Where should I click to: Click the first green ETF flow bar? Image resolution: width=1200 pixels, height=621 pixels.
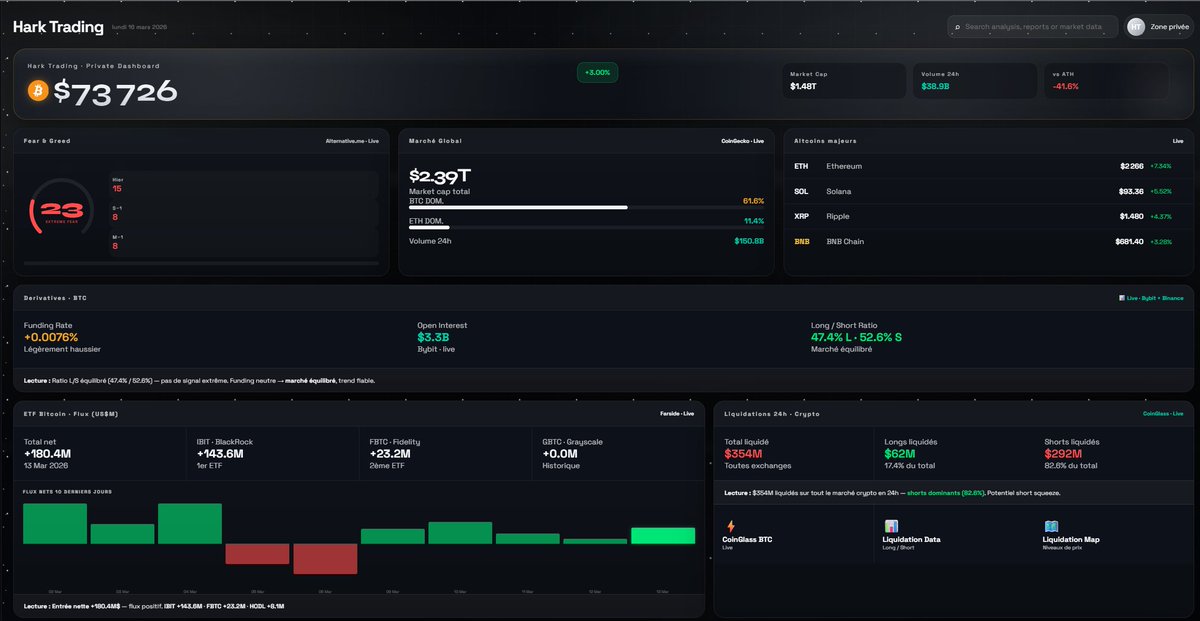55,524
